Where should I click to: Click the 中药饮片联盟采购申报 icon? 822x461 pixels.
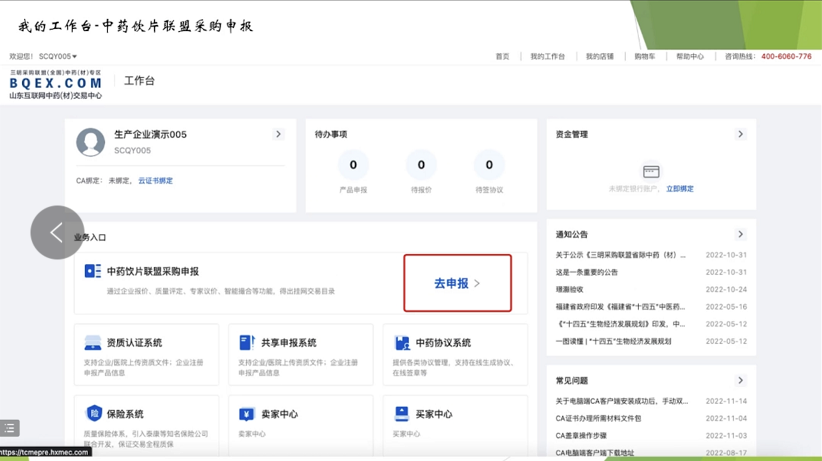pos(93,271)
